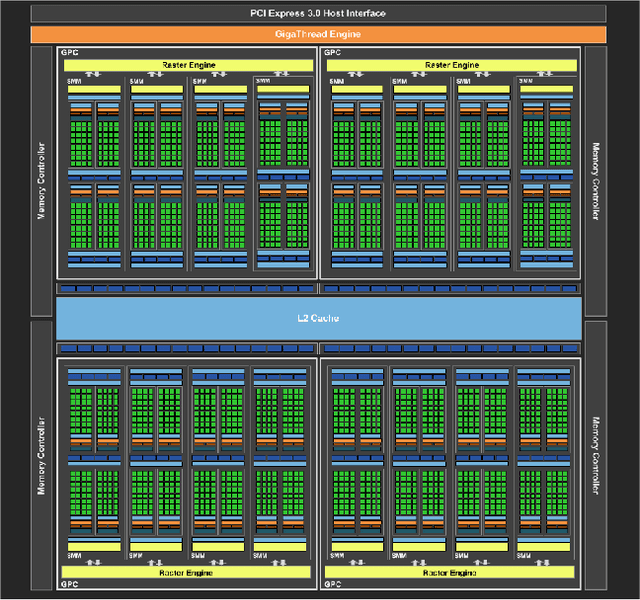This screenshot has width=640, height=600.
Task: Select the GPC label of the bottom-right cluster
Action: pyautogui.click(x=331, y=584)
